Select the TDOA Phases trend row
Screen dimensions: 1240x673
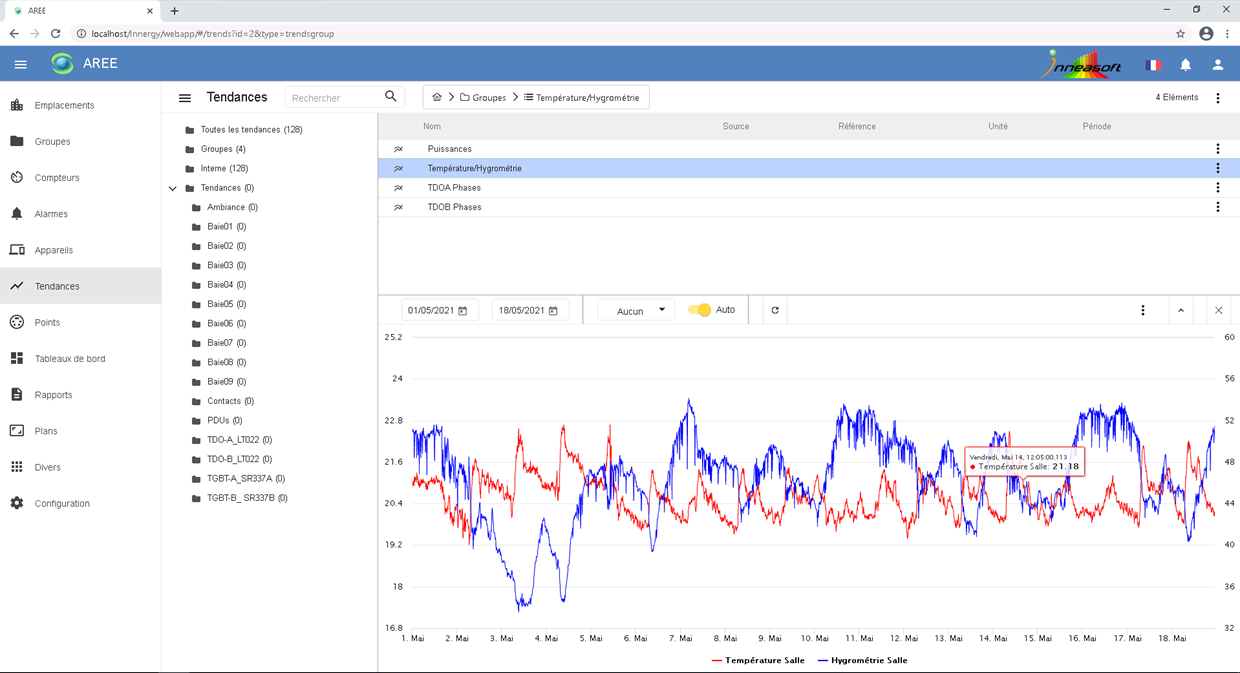click(454, 188)
